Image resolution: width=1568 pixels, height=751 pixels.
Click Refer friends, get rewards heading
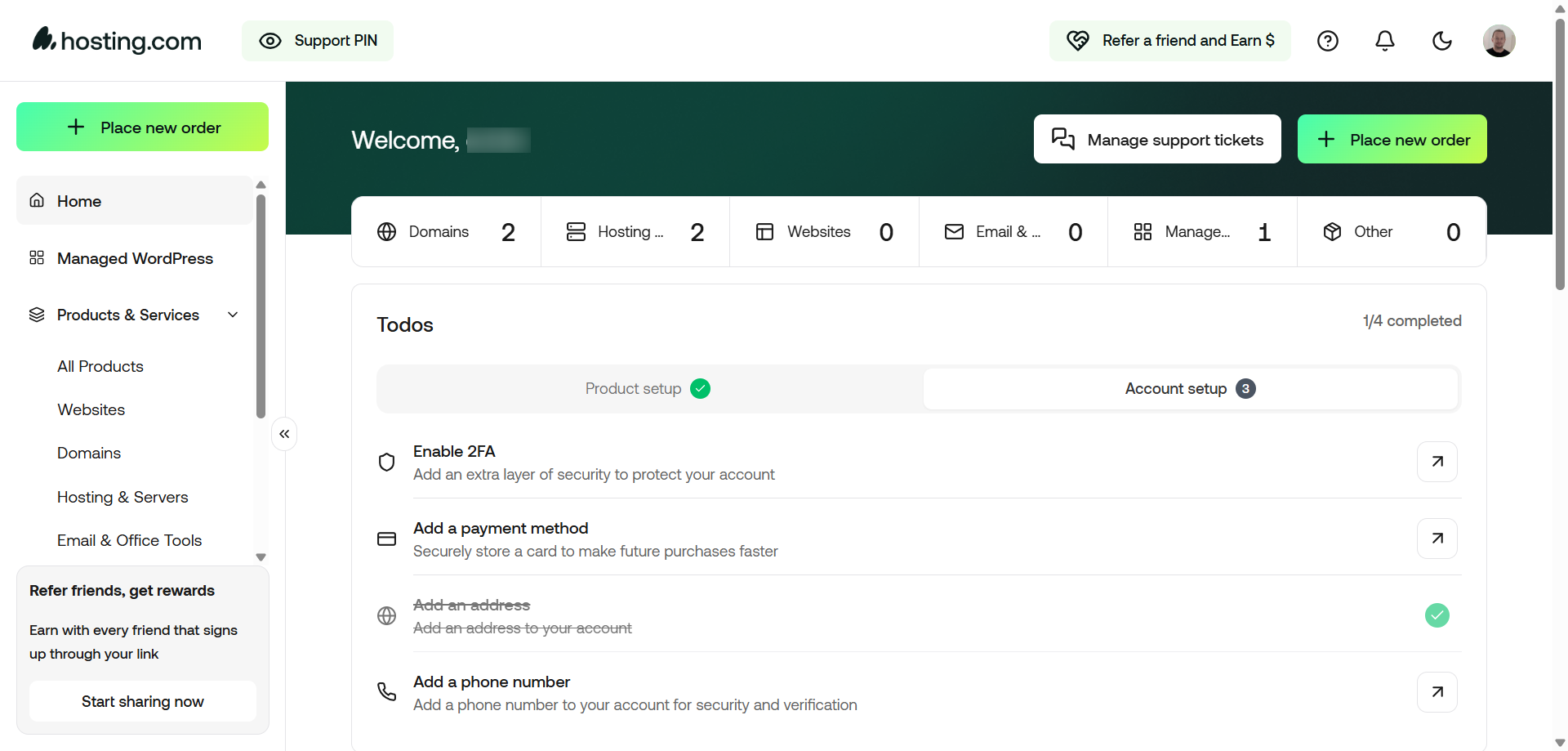[x=122, y=590]
